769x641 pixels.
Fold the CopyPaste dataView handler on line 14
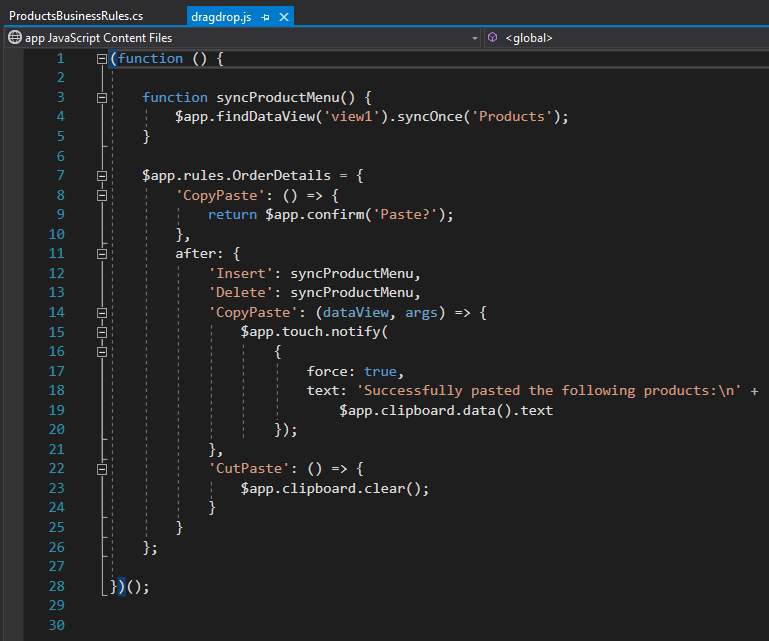coord(102,313)
